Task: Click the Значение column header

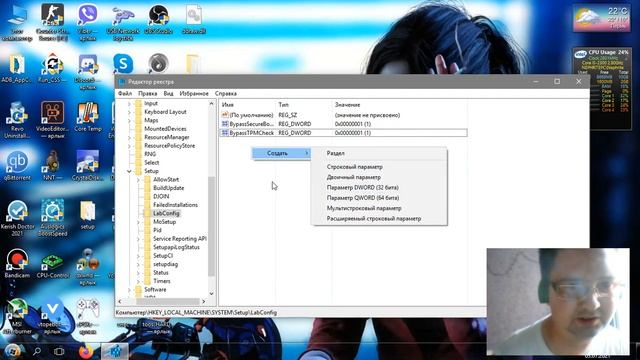Action: (399, 105)
